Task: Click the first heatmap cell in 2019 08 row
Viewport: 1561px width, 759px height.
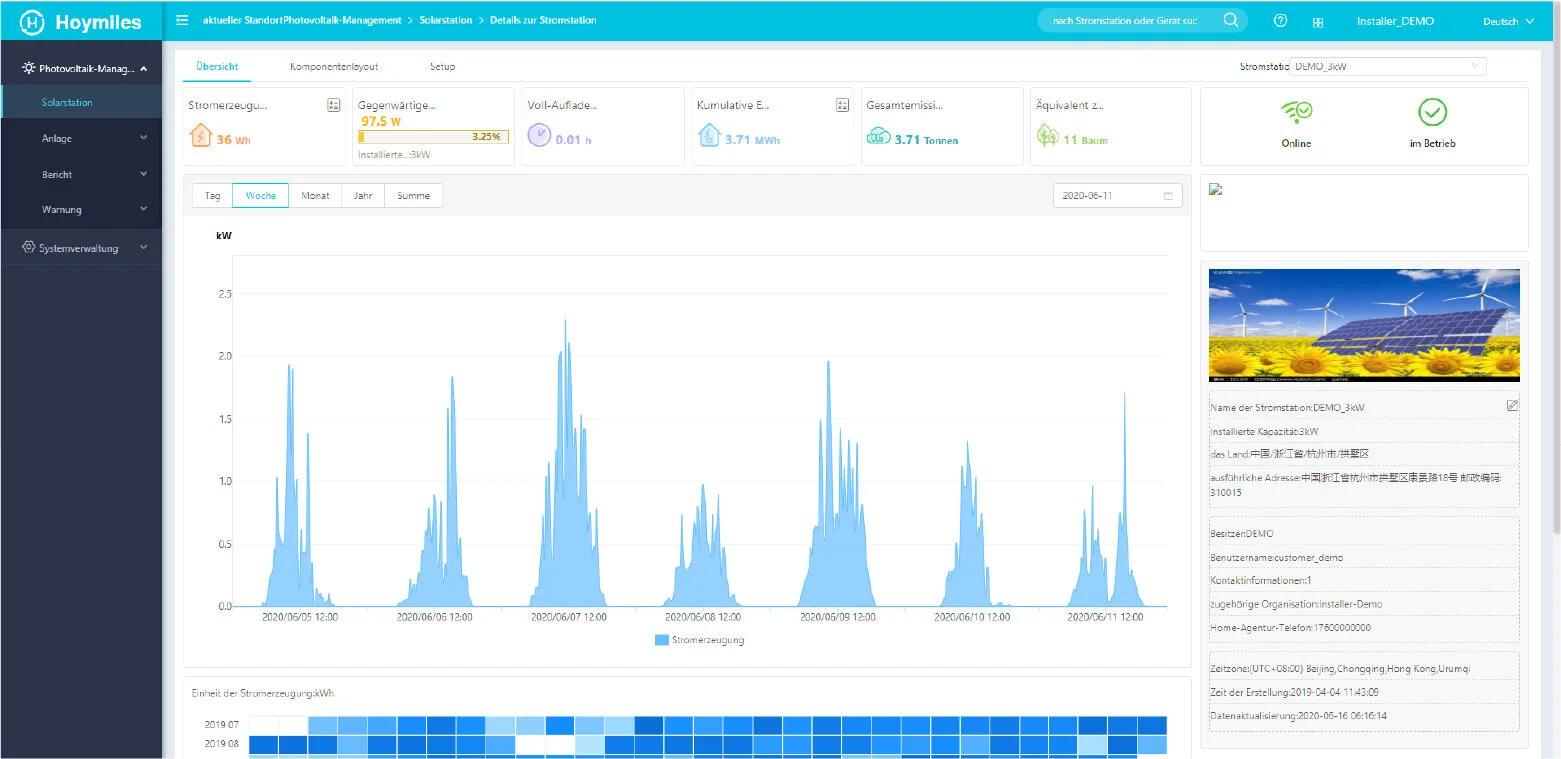Action: tap(263, 745)
